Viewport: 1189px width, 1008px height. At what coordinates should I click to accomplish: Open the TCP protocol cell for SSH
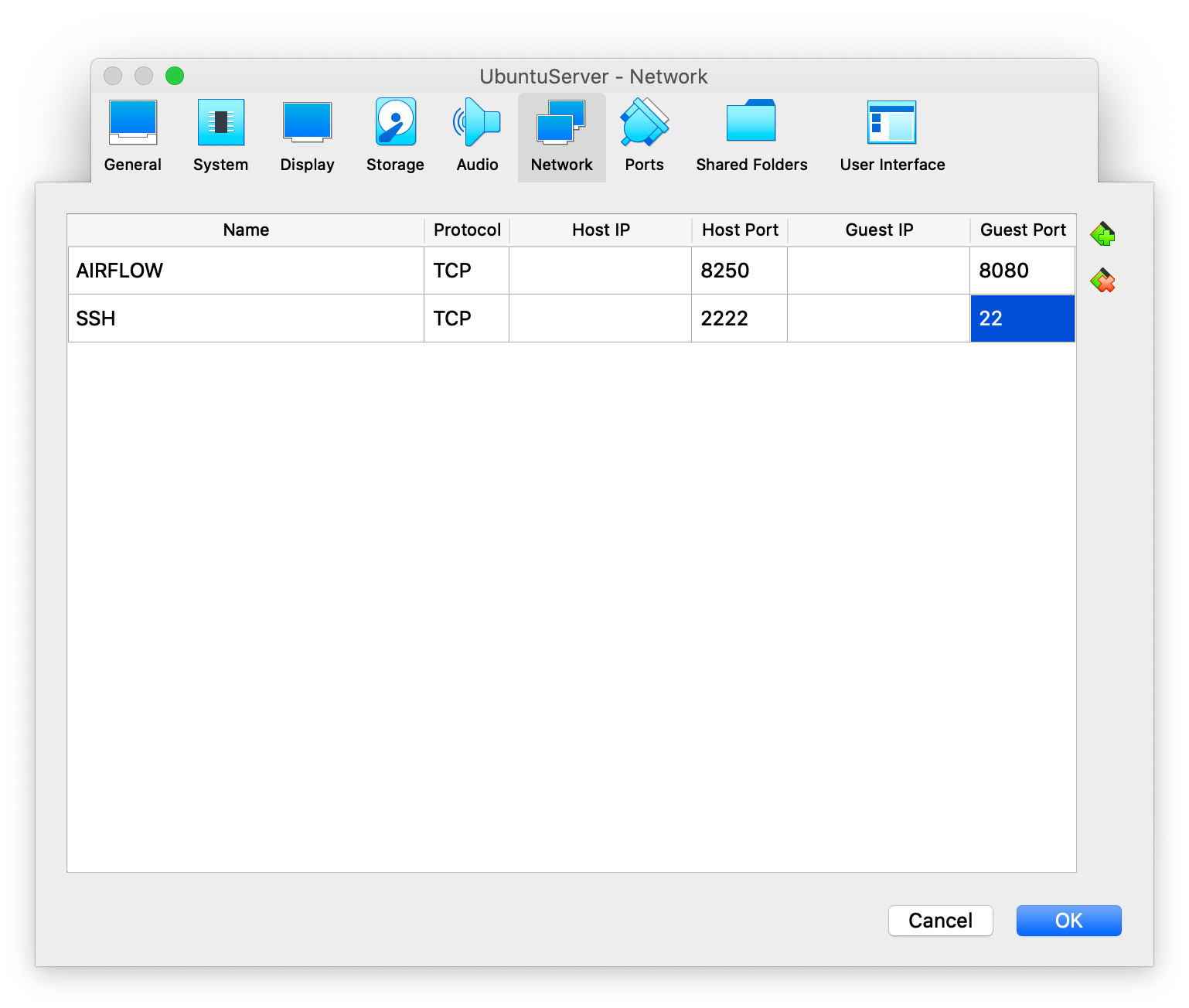coord(467,318)
